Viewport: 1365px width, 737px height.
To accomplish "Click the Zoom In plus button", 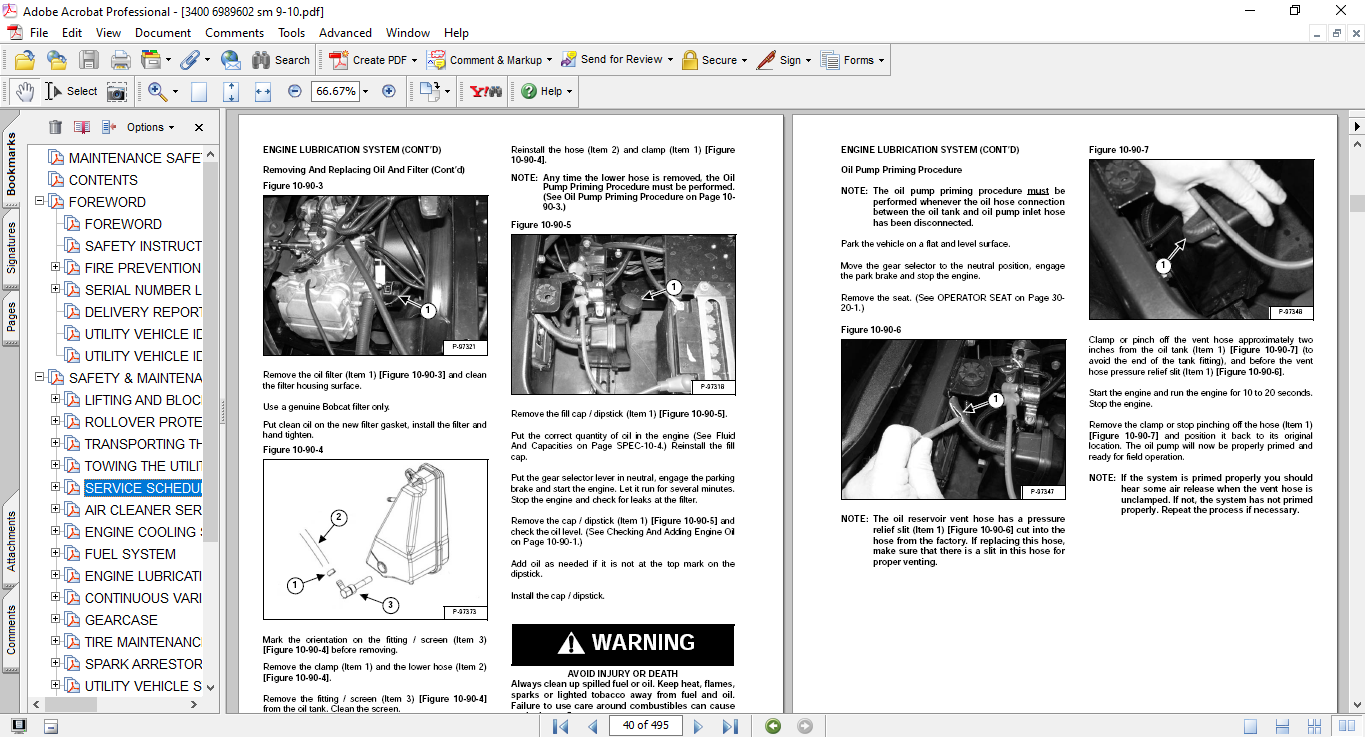I will coord(389,91).
